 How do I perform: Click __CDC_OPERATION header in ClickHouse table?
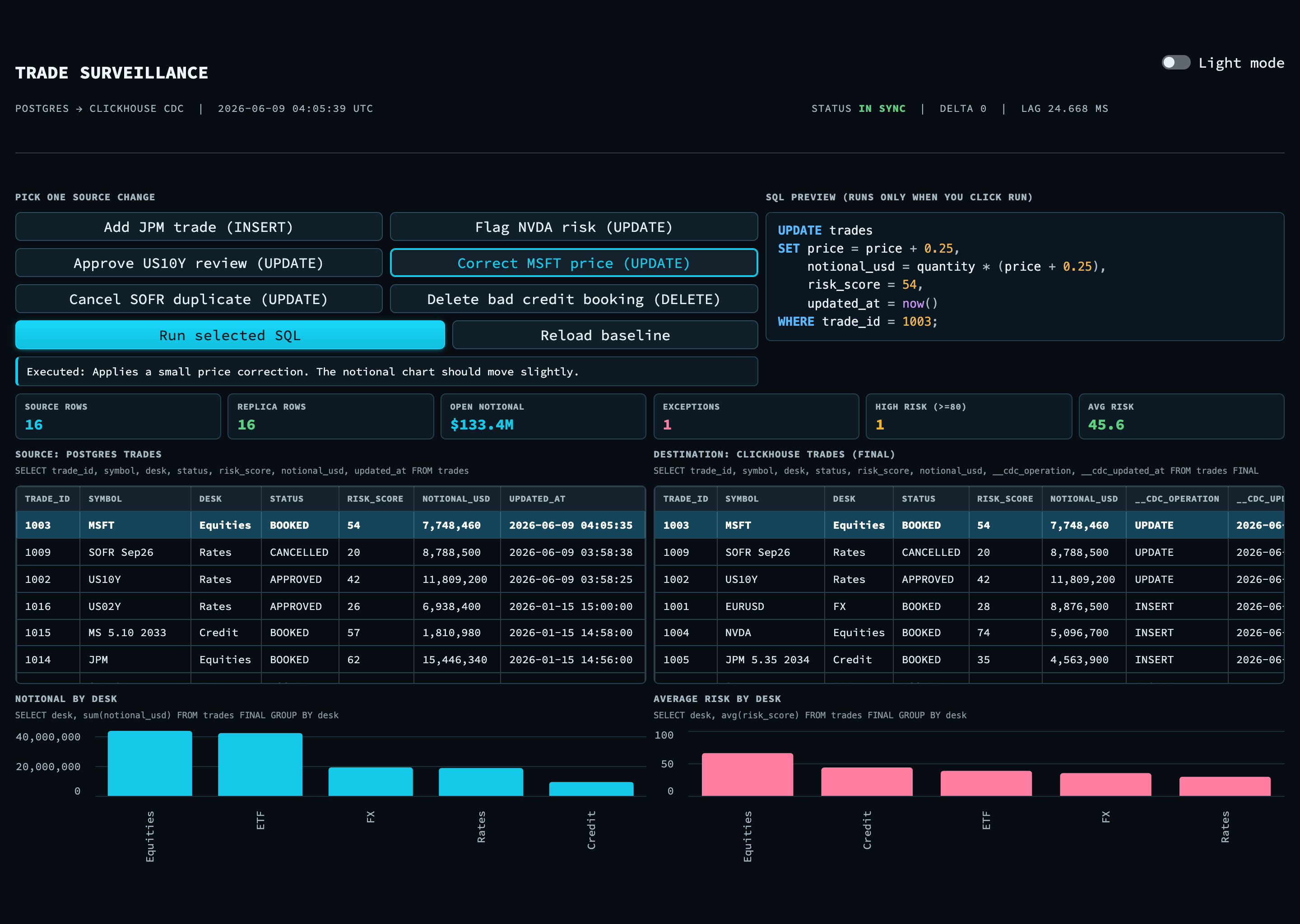pos(1176,499)
